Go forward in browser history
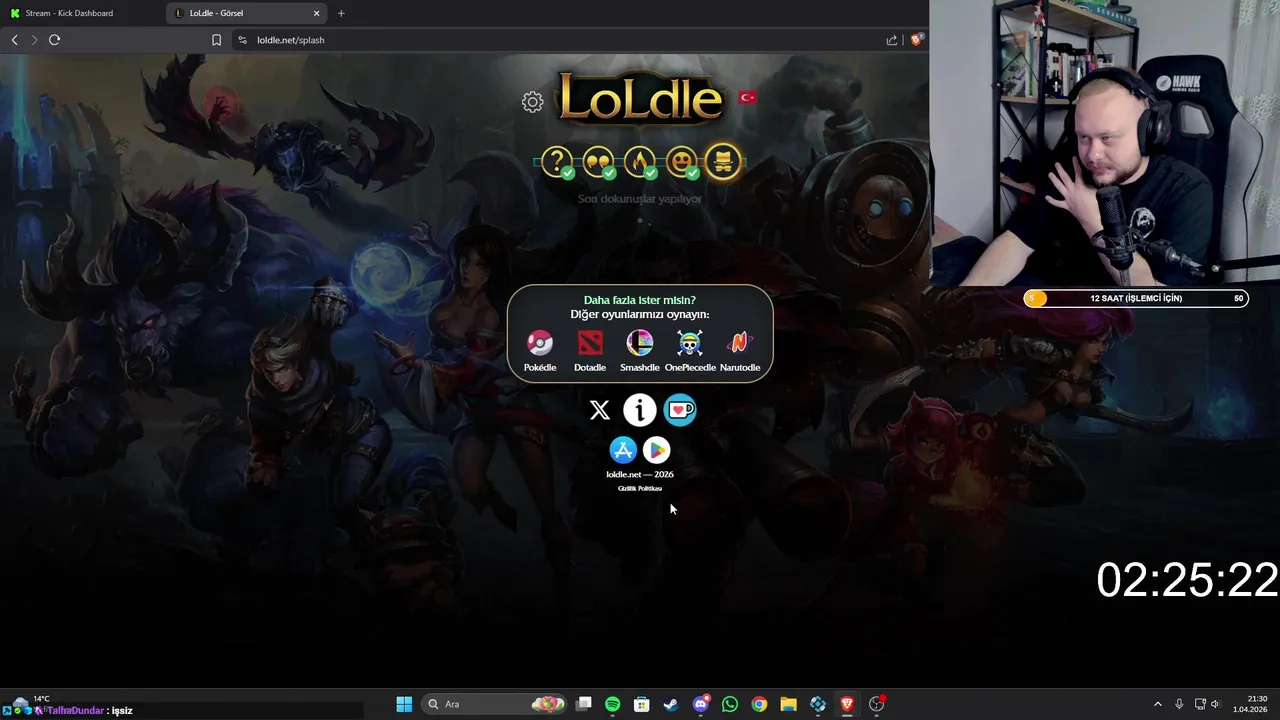The height and width of the screenshot is (720, 1280). click(x=34, y=40)
